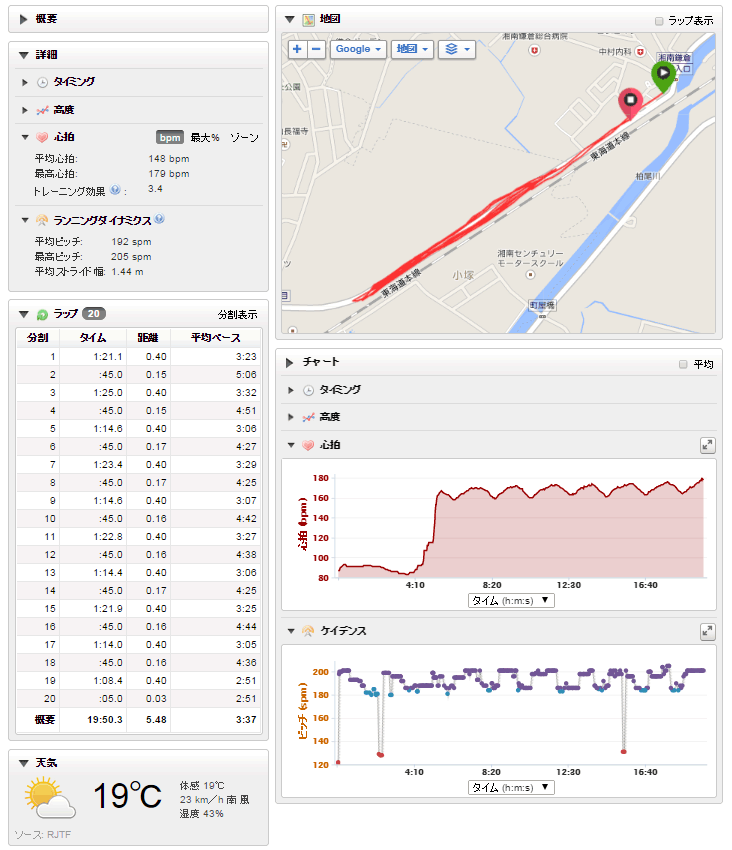Image resolution: width=732 pixels, height=850 pixels.
Task: Switch heart rate view to 最大%
Action: click(205, 137)
